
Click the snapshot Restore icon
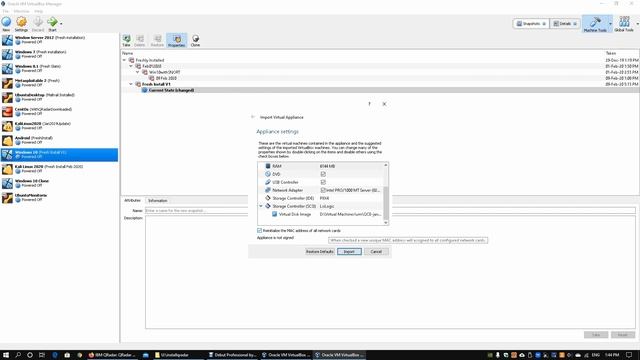[x=157, y=40]
